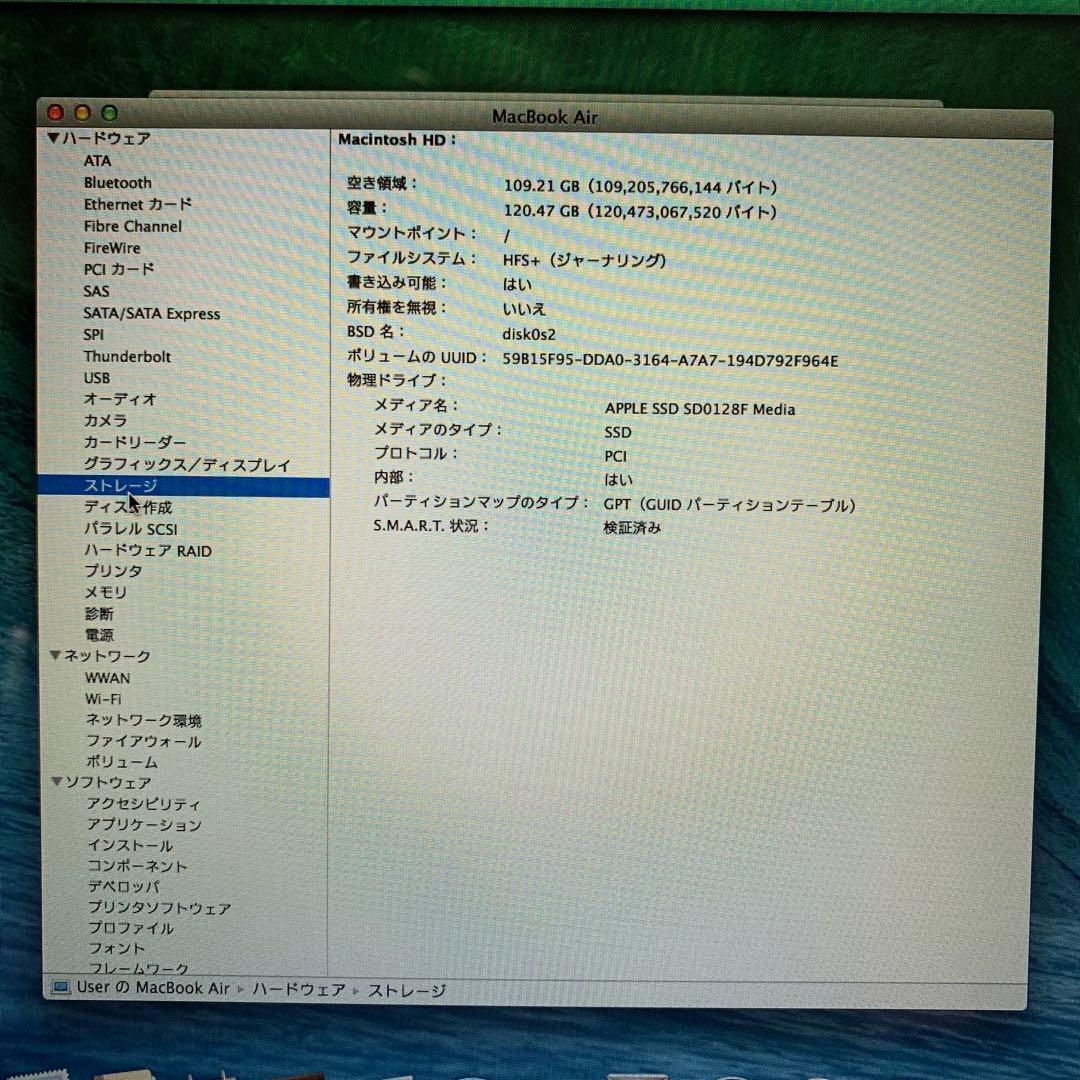Select 電源 in the hardware sidebar

[99, 634]
